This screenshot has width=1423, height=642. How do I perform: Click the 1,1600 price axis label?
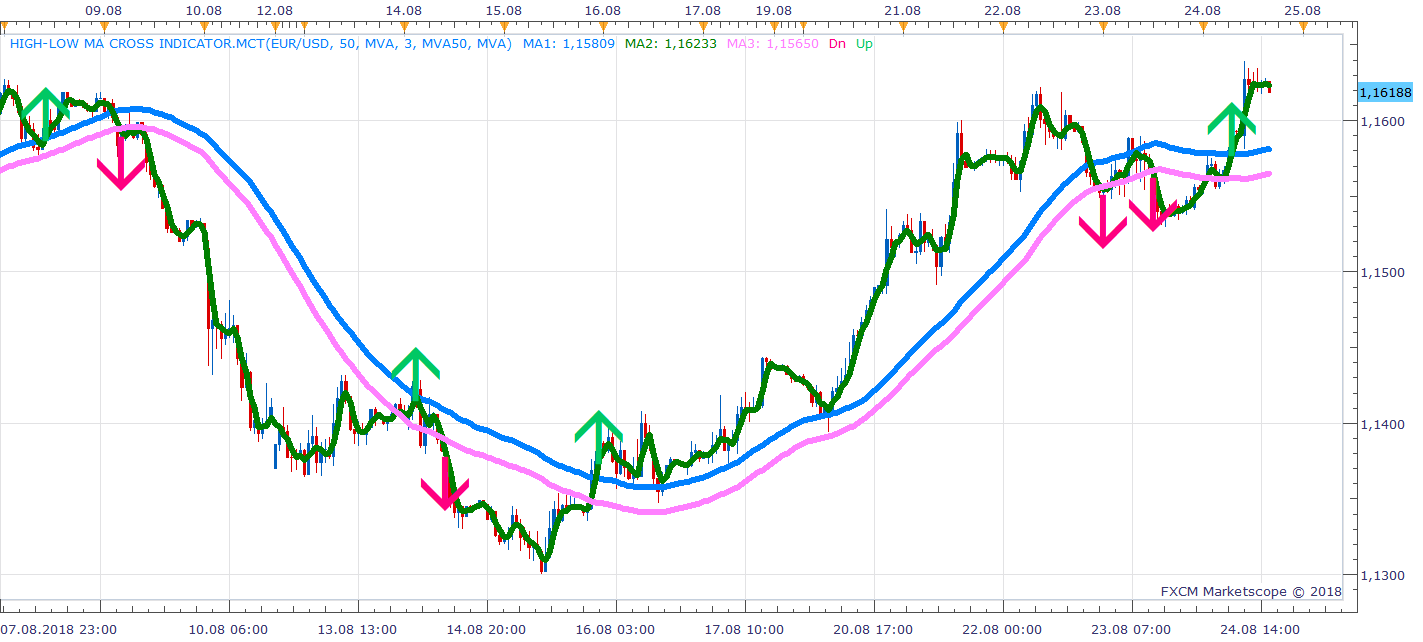point(1384,121)
